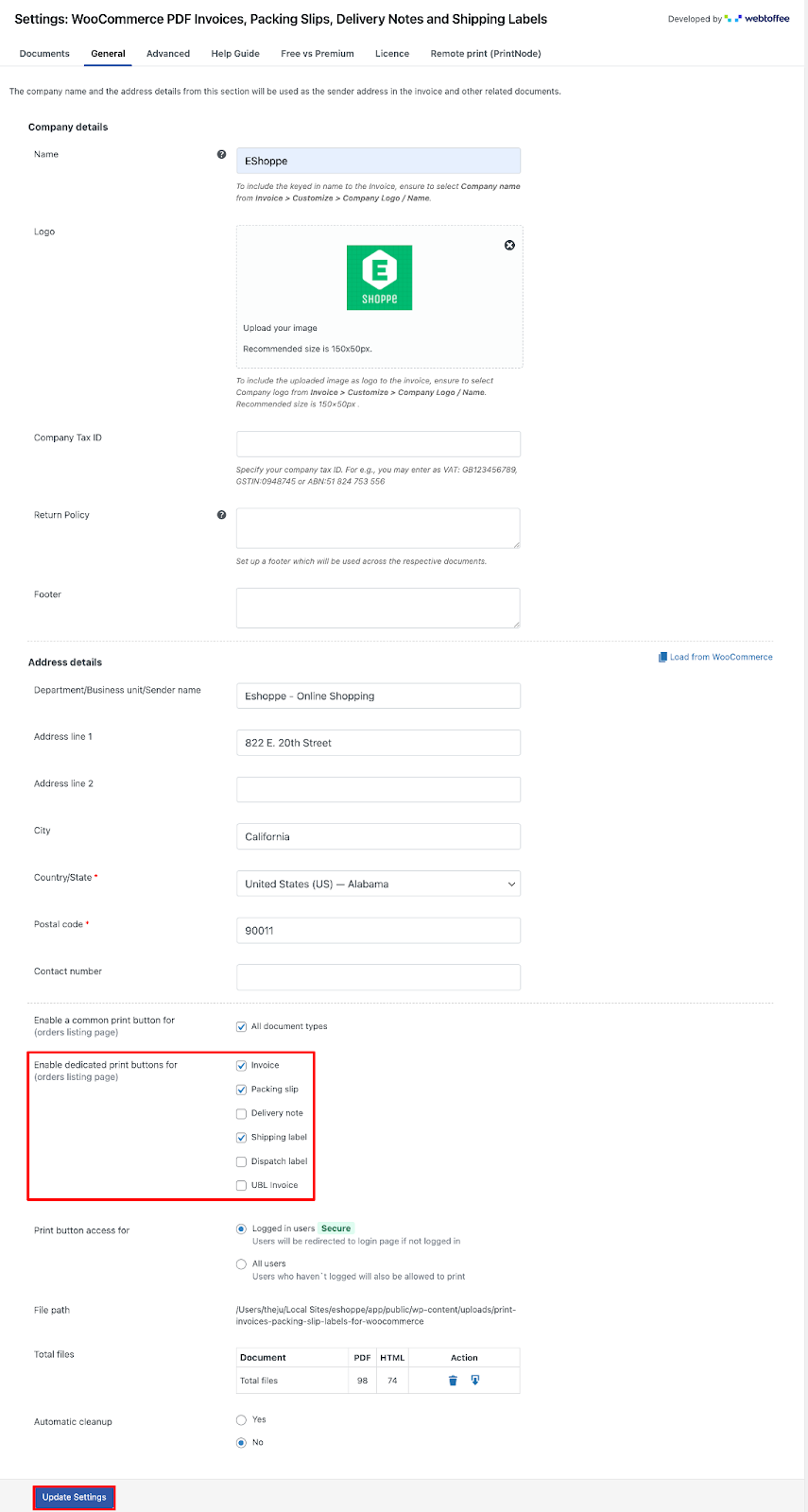Uncheck the Invoice print button checkbox

point(241,1066)
